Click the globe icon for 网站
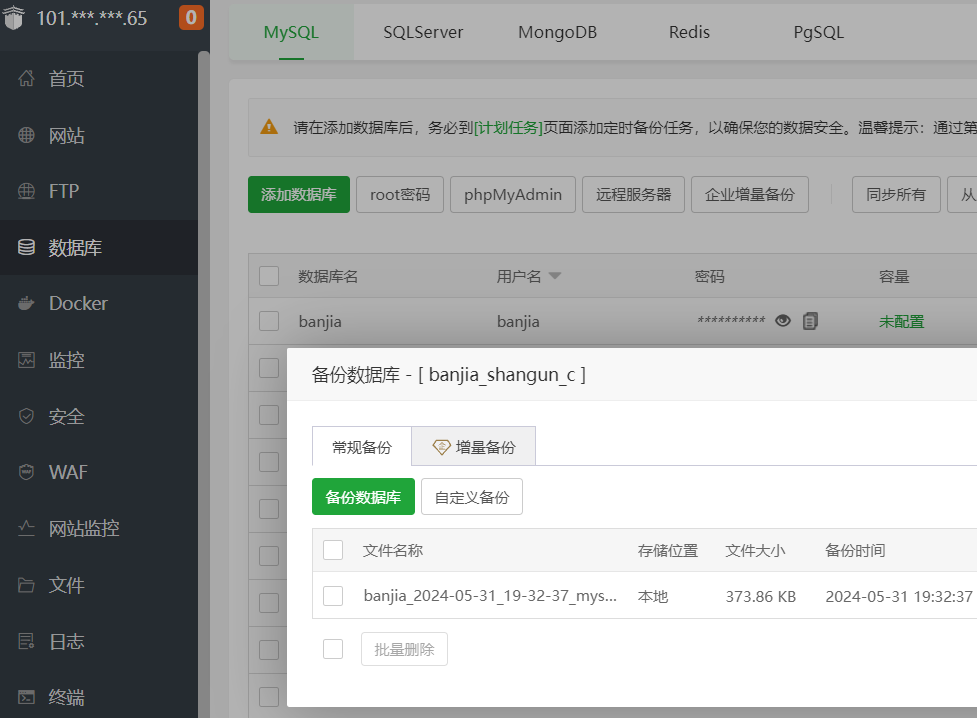Screen dimensions: 977x718 click(x=27, y=135)
